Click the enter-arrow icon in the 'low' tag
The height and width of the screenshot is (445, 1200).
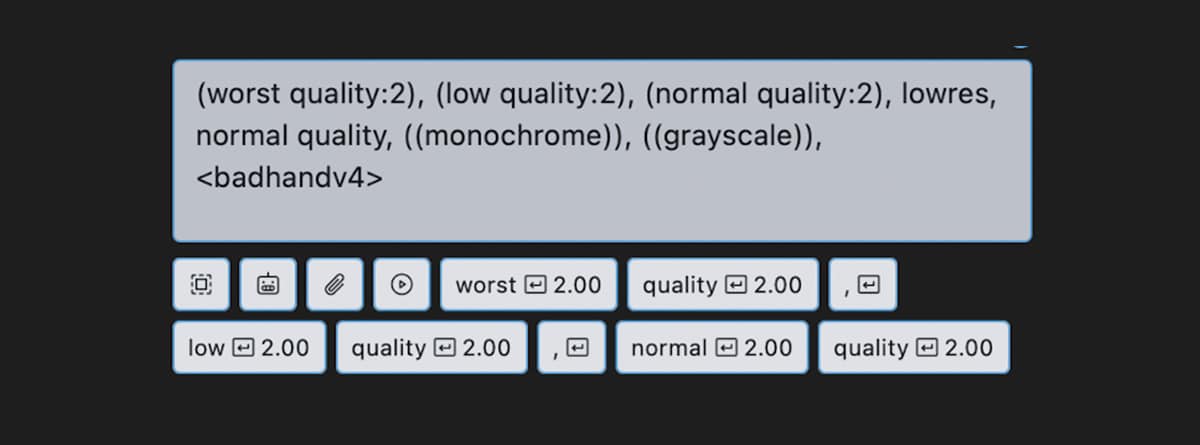click(x=243, y=348)
